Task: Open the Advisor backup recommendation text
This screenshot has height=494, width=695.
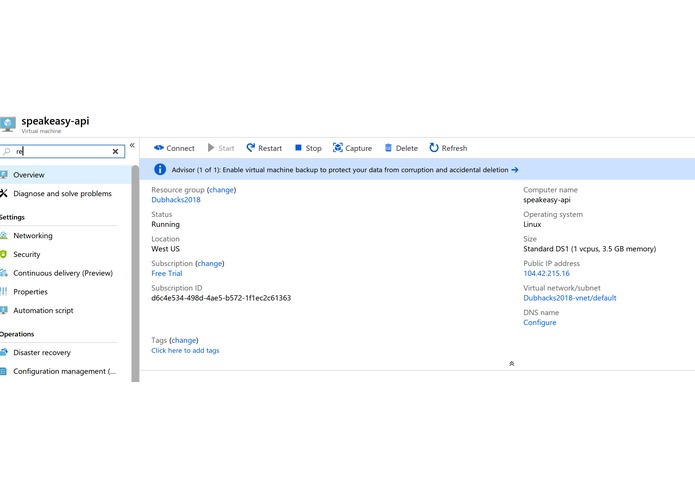Action: pyautogui.click(x=340, y=170)
